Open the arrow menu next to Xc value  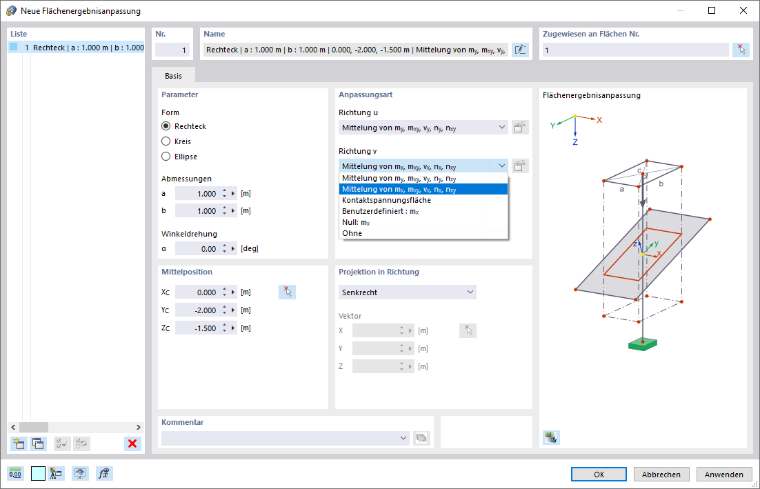click(233, 292)
